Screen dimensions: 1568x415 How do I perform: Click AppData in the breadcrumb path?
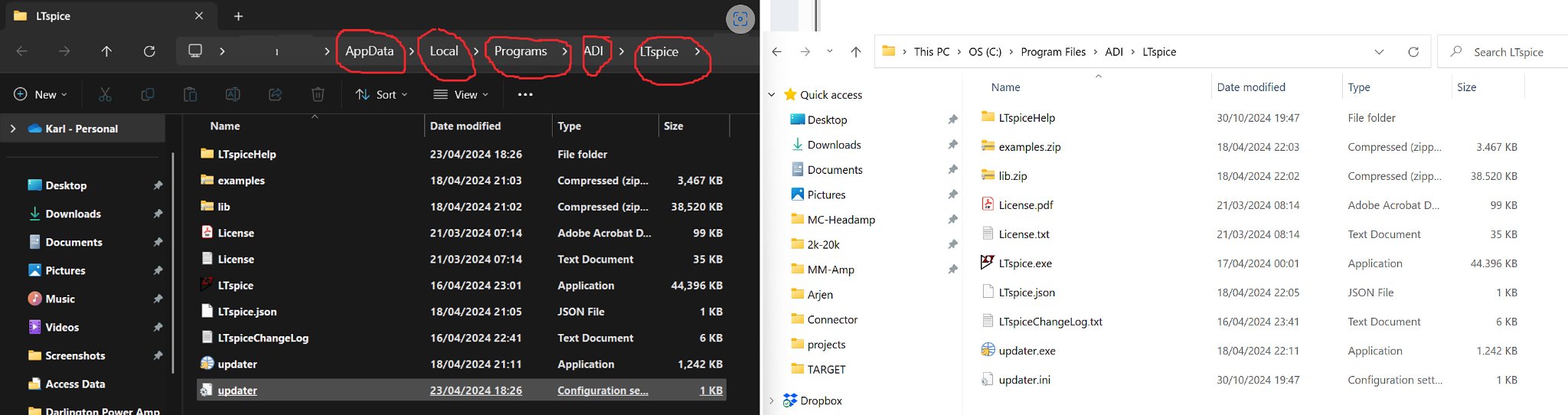point(369,51)
